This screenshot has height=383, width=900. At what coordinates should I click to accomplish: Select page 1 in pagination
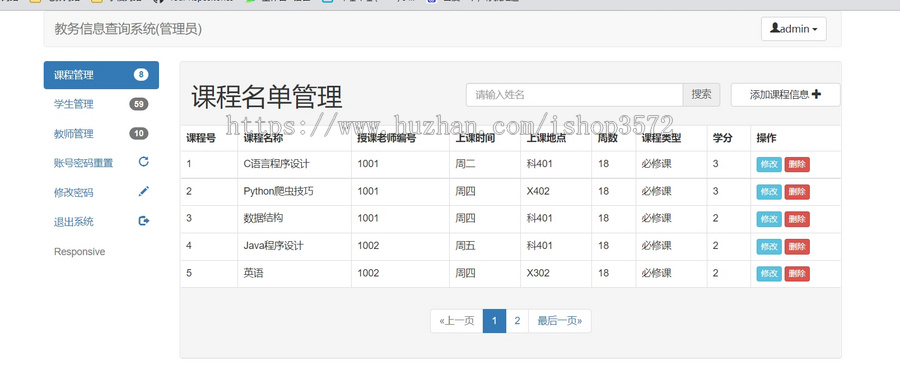[495, 321]
